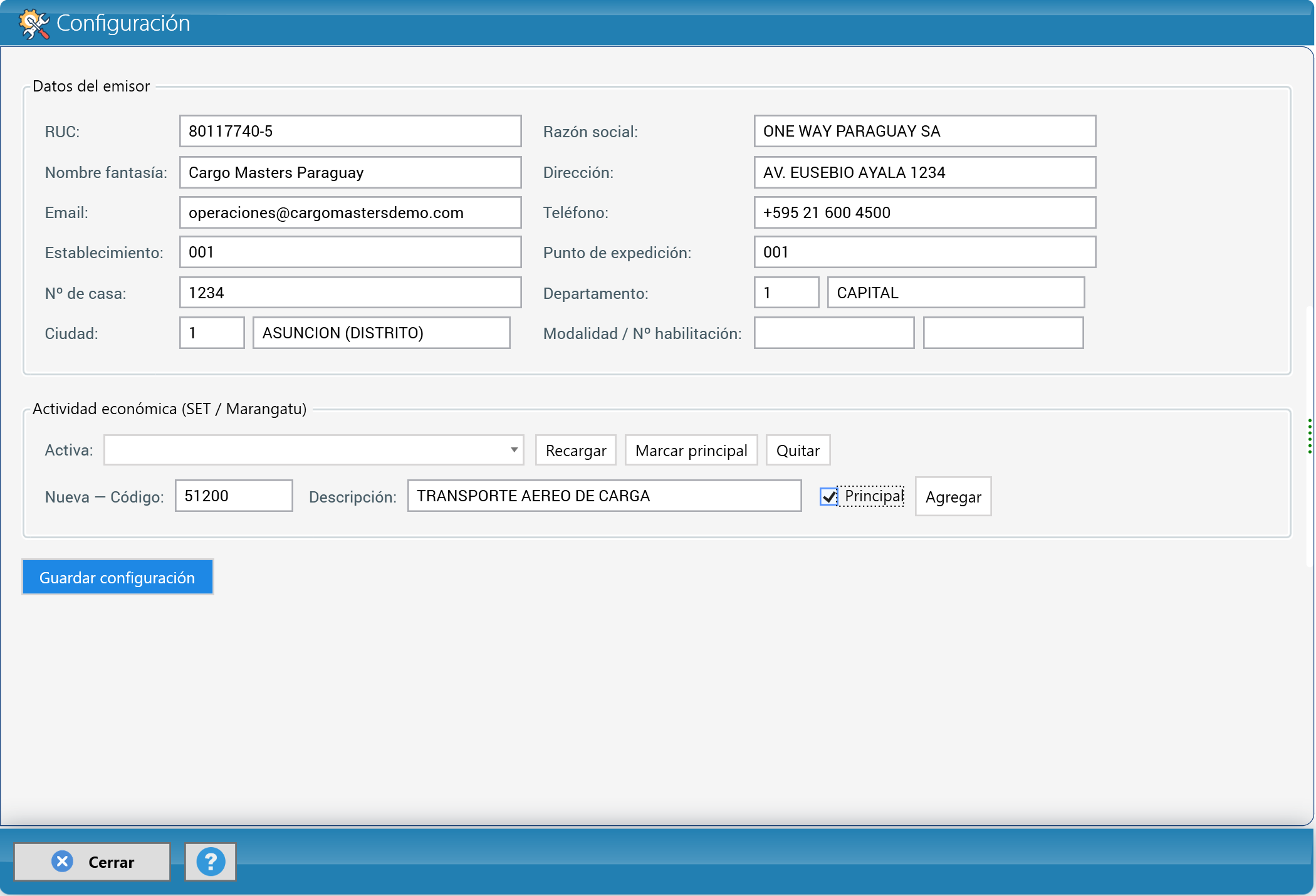Click Descripción field TRANSPORTE AEREO DE CARGA
Image resolution: width=1316 pixels, height=896 pixels.
tap(605, 496)
